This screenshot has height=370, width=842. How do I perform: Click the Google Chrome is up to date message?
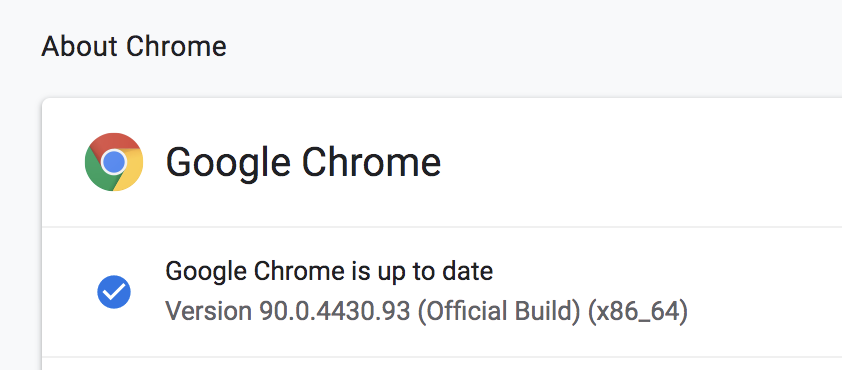point(329,272)
